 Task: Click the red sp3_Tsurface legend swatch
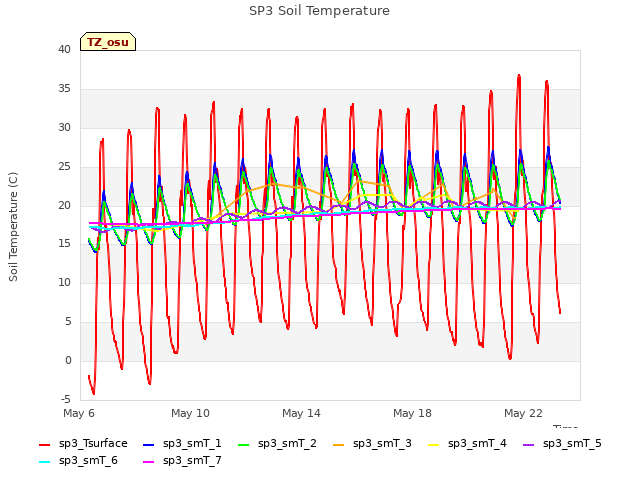pos(44,444)
